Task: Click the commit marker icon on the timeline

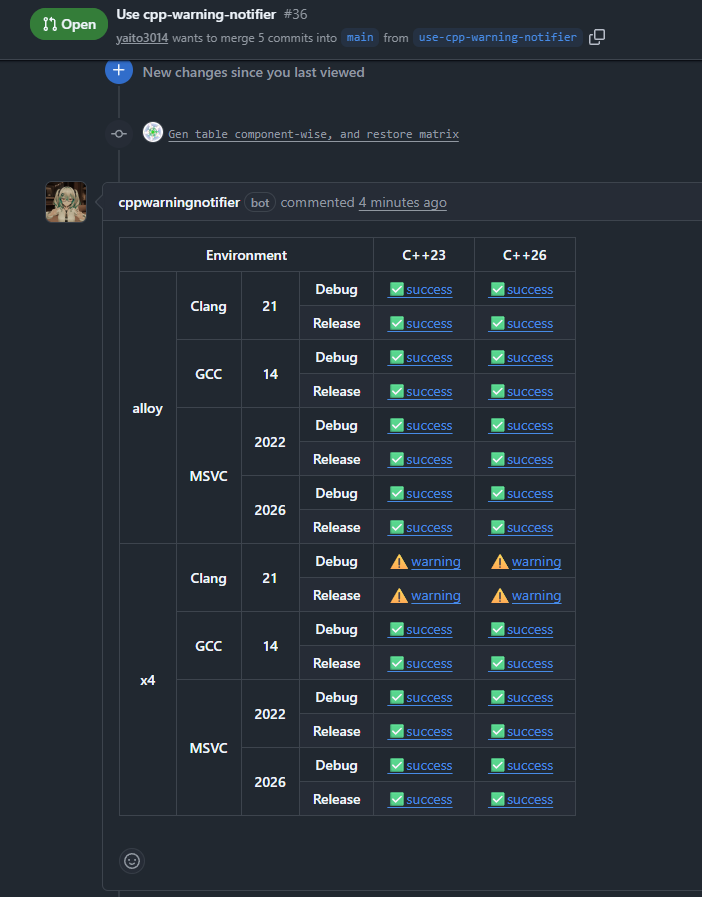Action: tap(118, 134)
